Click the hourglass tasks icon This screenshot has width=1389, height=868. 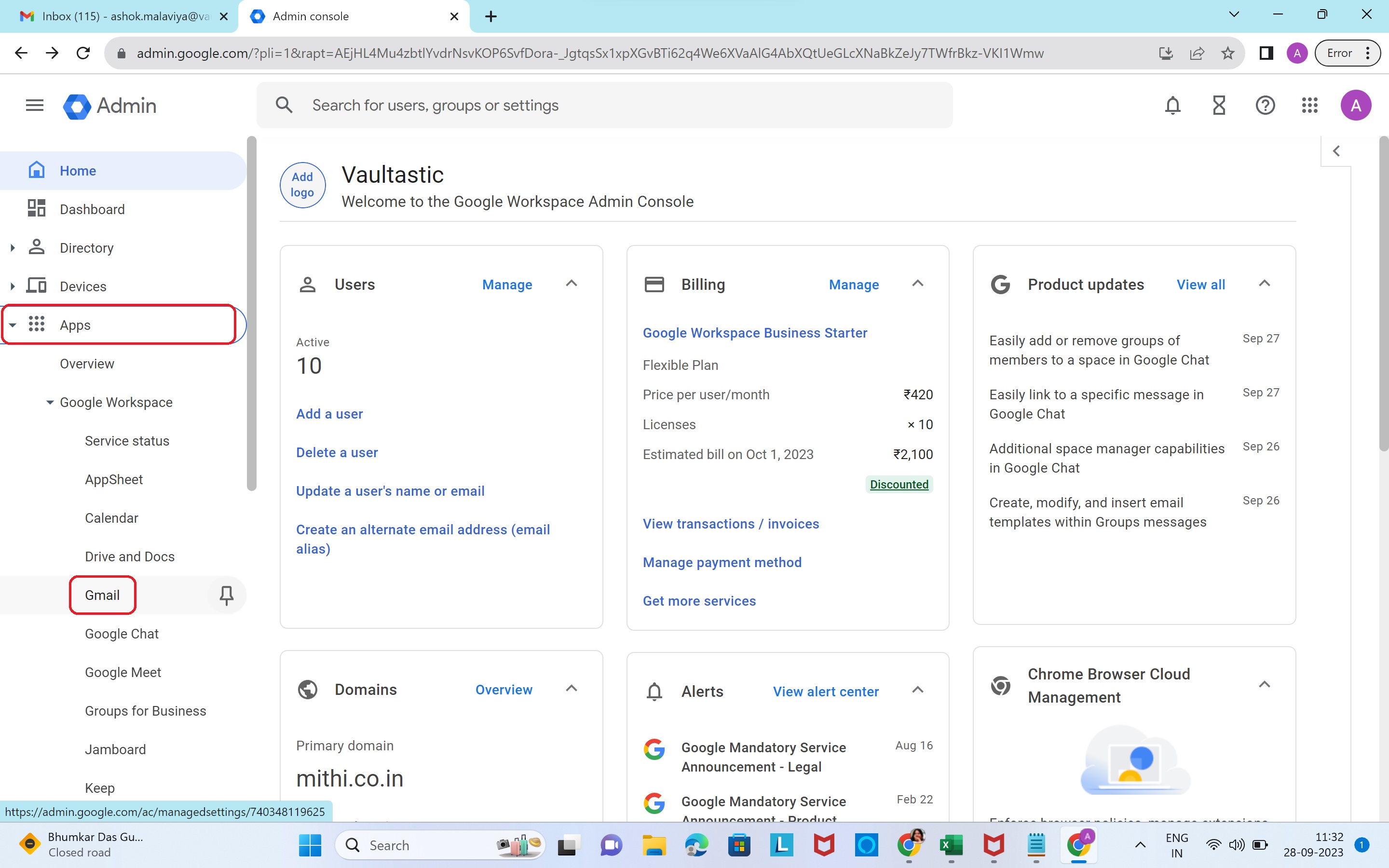[x=1219, y=105]
